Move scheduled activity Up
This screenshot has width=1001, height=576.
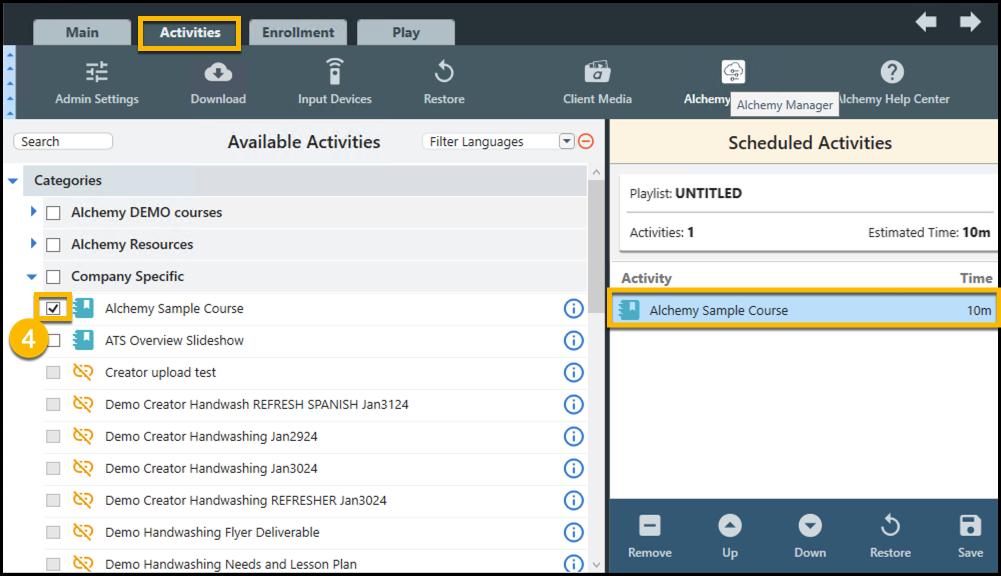pos(730,536)
